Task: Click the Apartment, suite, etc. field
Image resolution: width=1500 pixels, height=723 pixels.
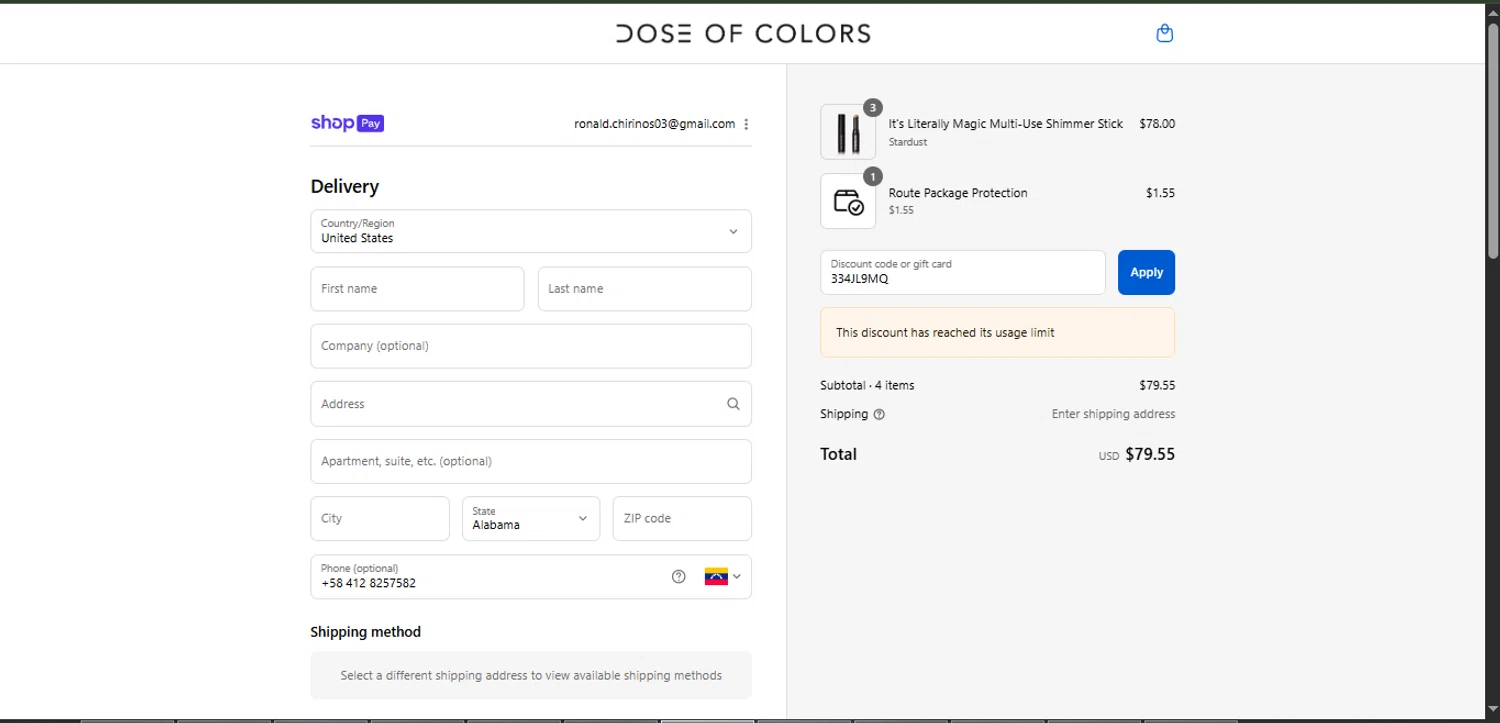Action: pos(531,461)
